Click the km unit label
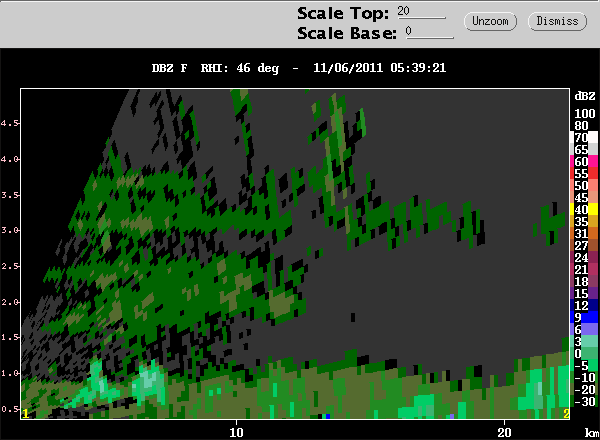 click(592, 433)
